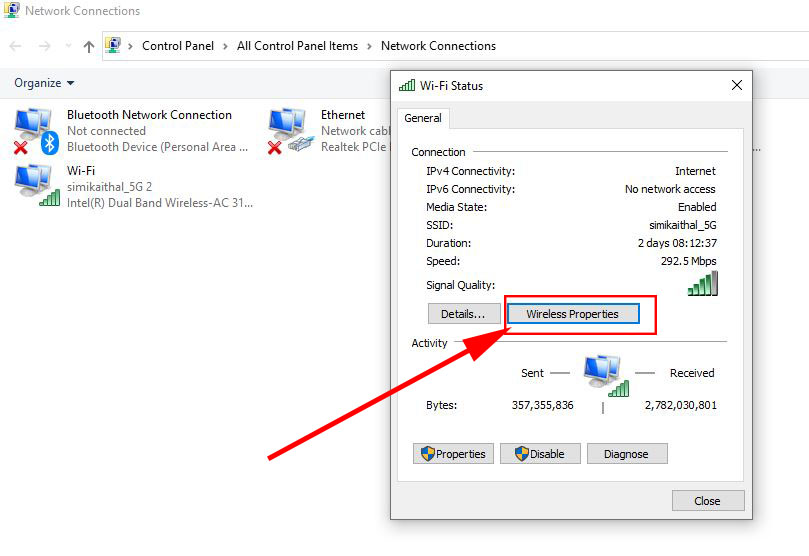Click the Details... button
809x556 pixels.
click(x=463, y=314)
